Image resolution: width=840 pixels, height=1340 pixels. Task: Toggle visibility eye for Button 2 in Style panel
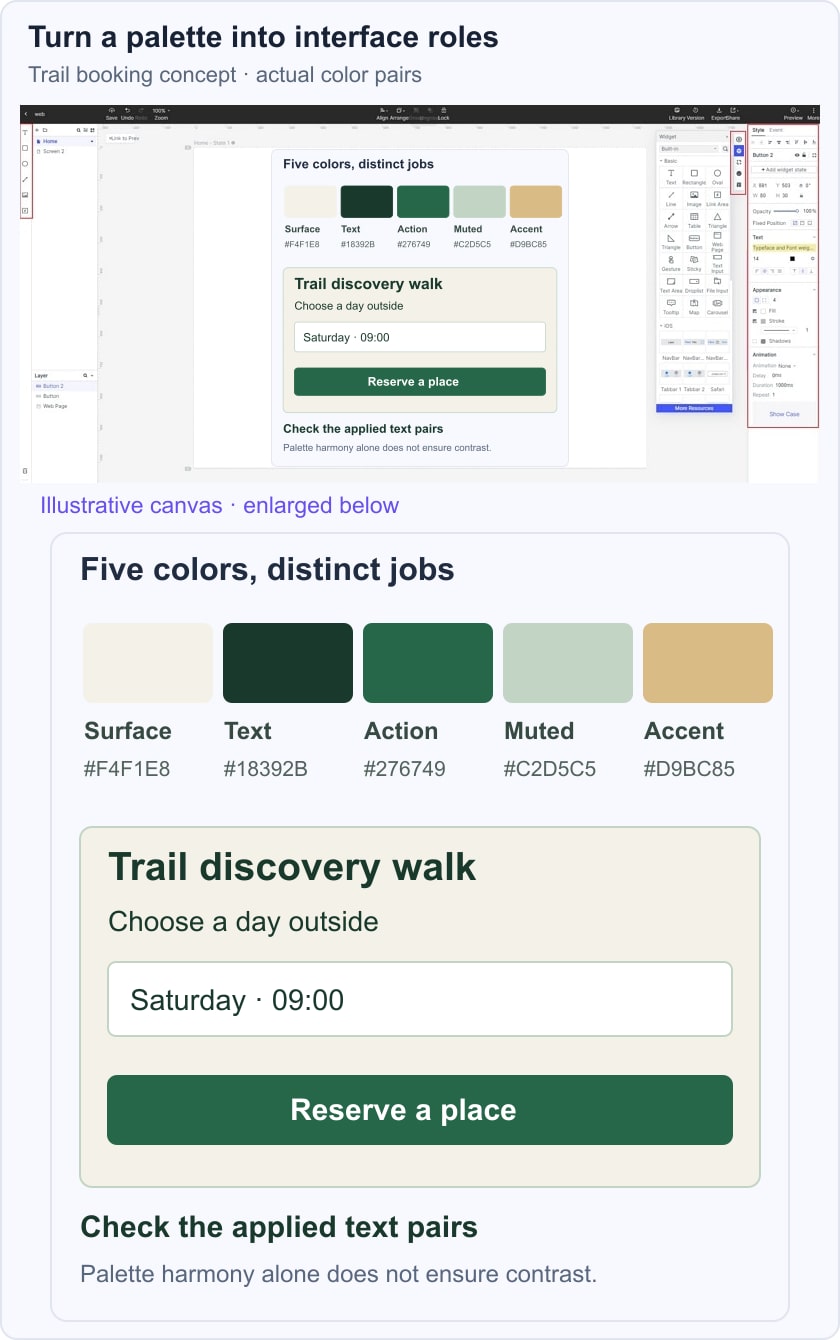click(798, 155)
